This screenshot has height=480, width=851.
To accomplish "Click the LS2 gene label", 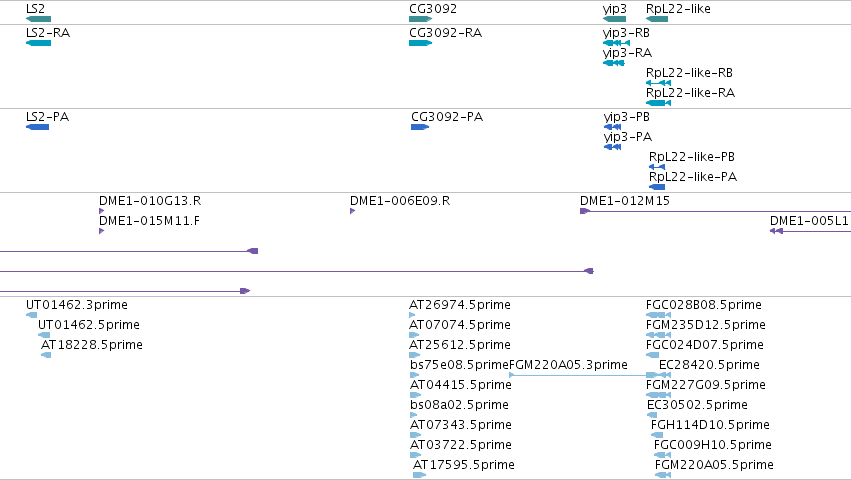I will tap(35, 9).
